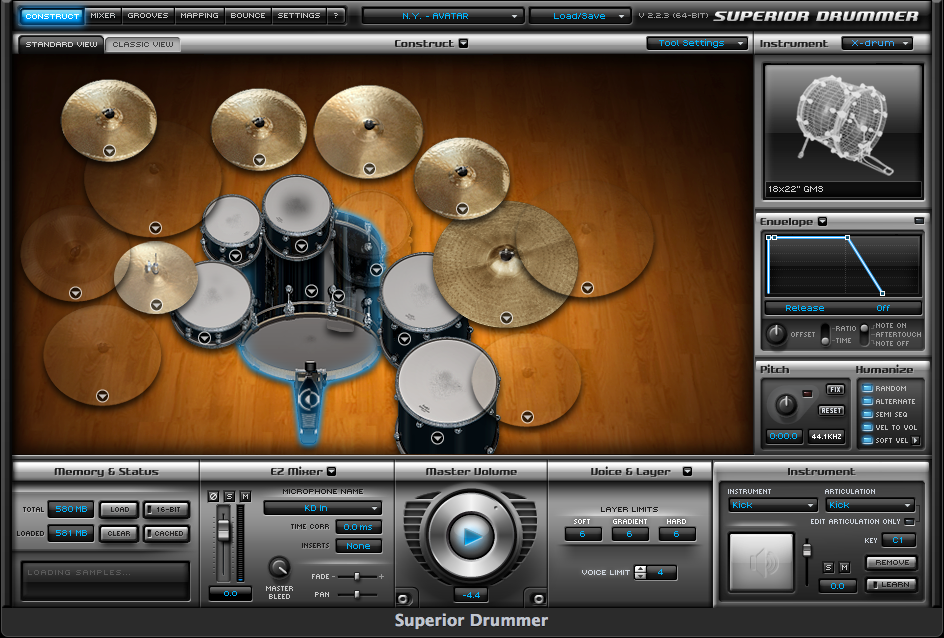Expand the Construct header menu arrow
The width and height of the screenshot is (944, 638).
(x=463, y=43)
